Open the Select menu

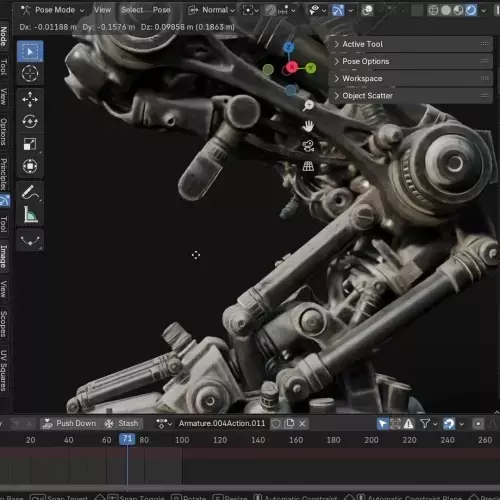tap(132, 10)
